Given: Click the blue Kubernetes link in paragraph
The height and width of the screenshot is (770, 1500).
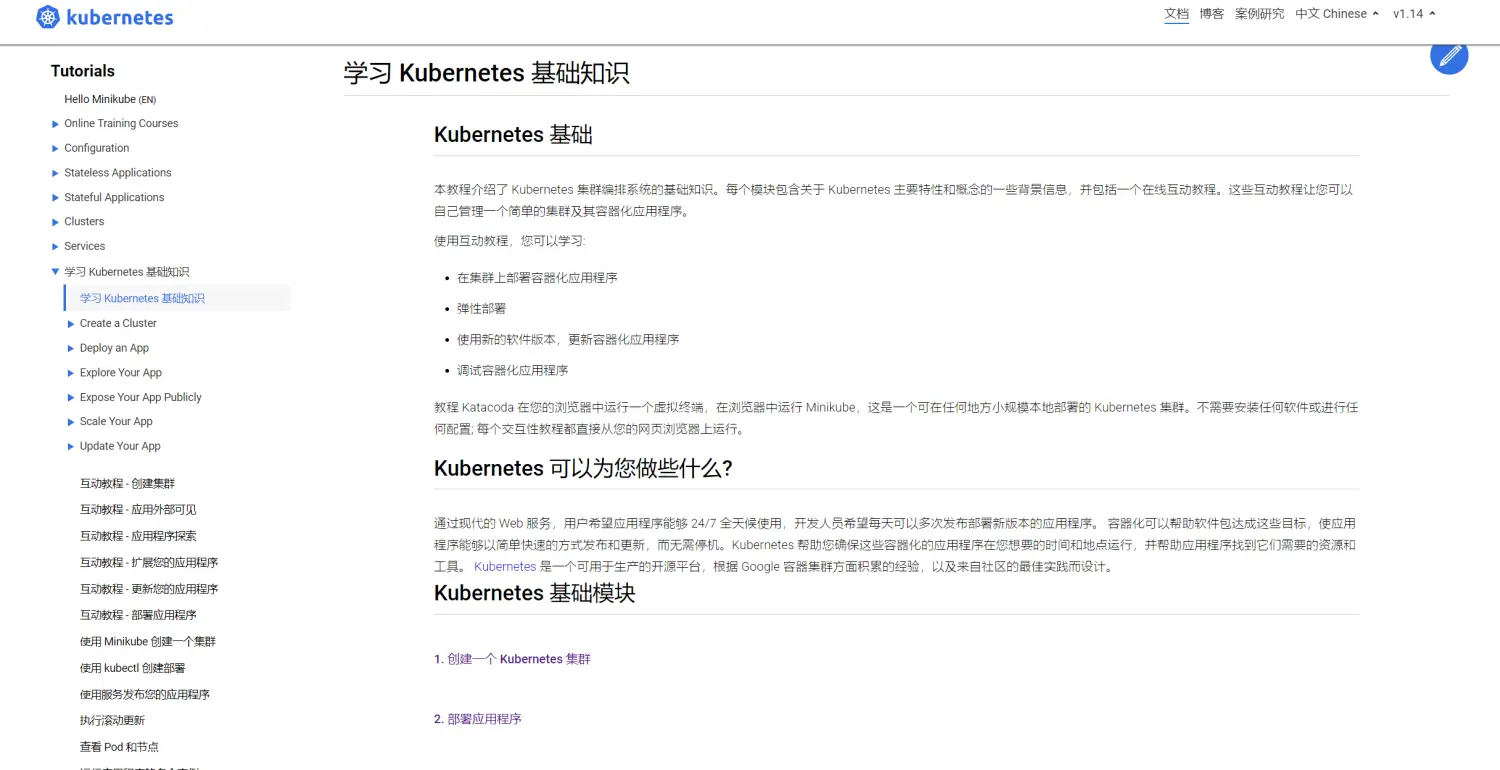Looking at the screenshot, I should [x=505, y=566].
